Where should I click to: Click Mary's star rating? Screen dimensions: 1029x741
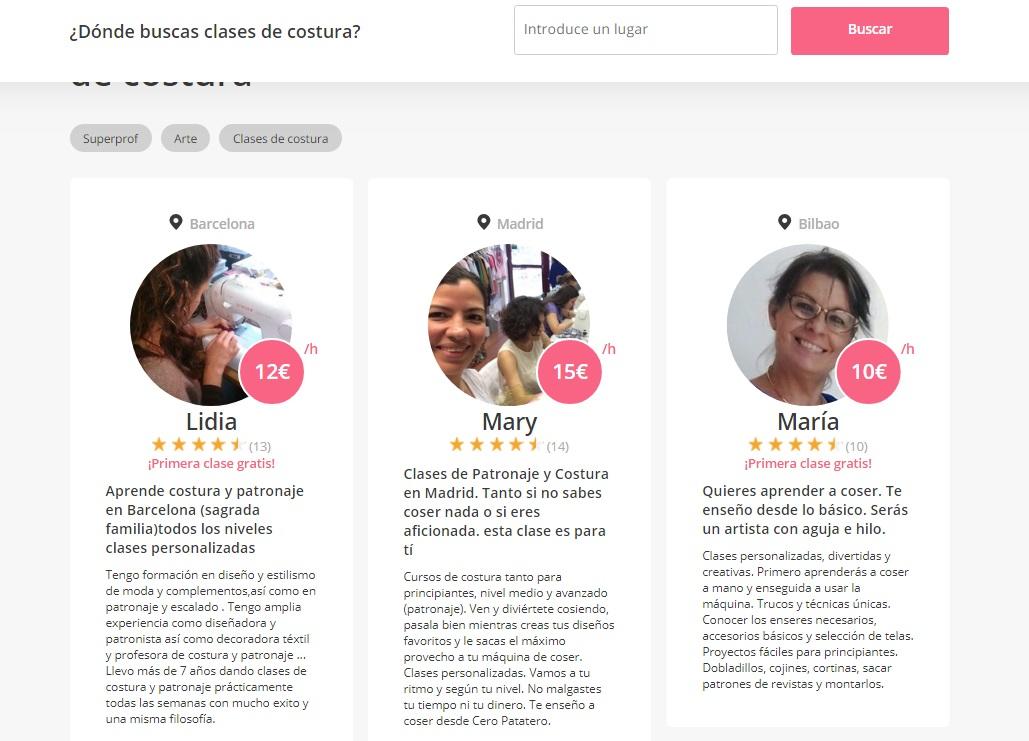496,445
